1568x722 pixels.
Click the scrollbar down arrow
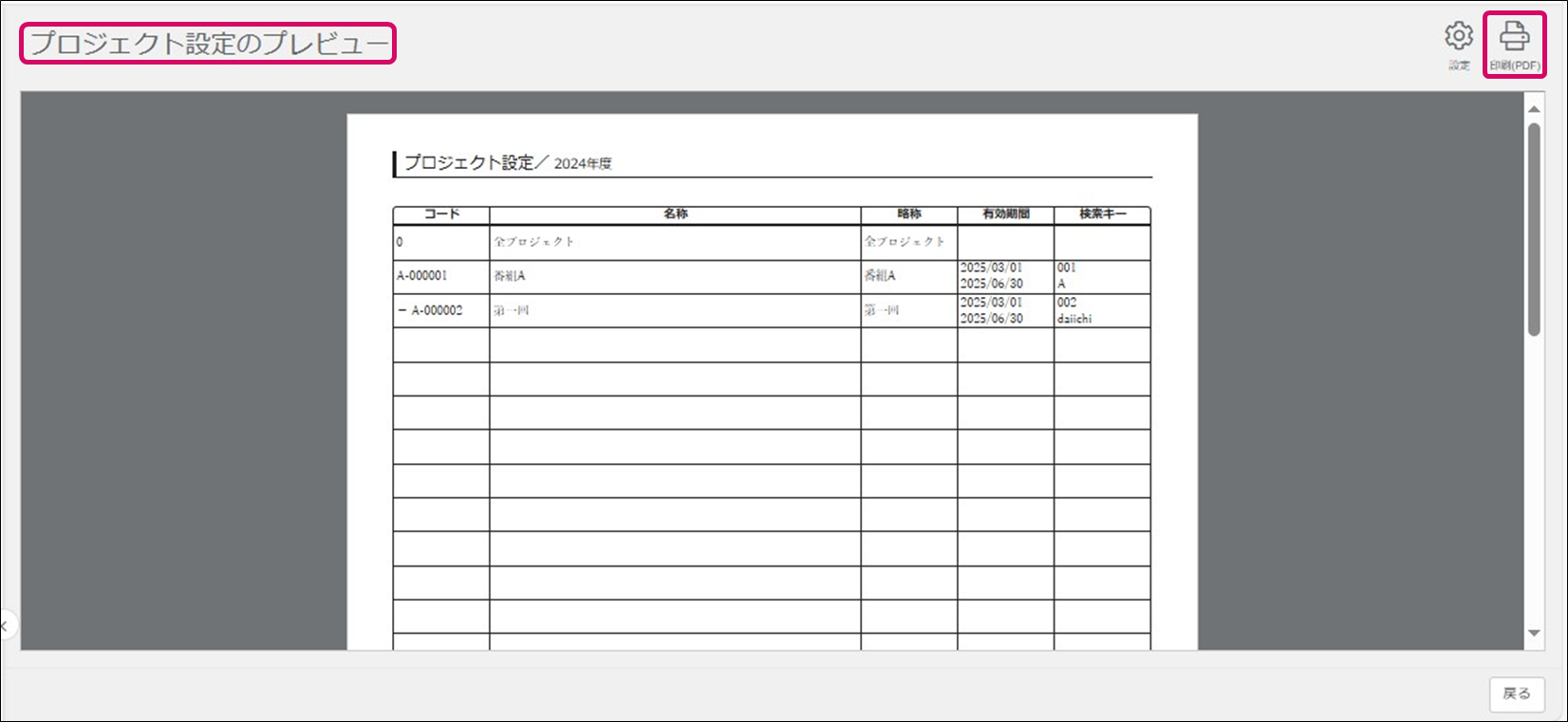tap(1534, 633)
